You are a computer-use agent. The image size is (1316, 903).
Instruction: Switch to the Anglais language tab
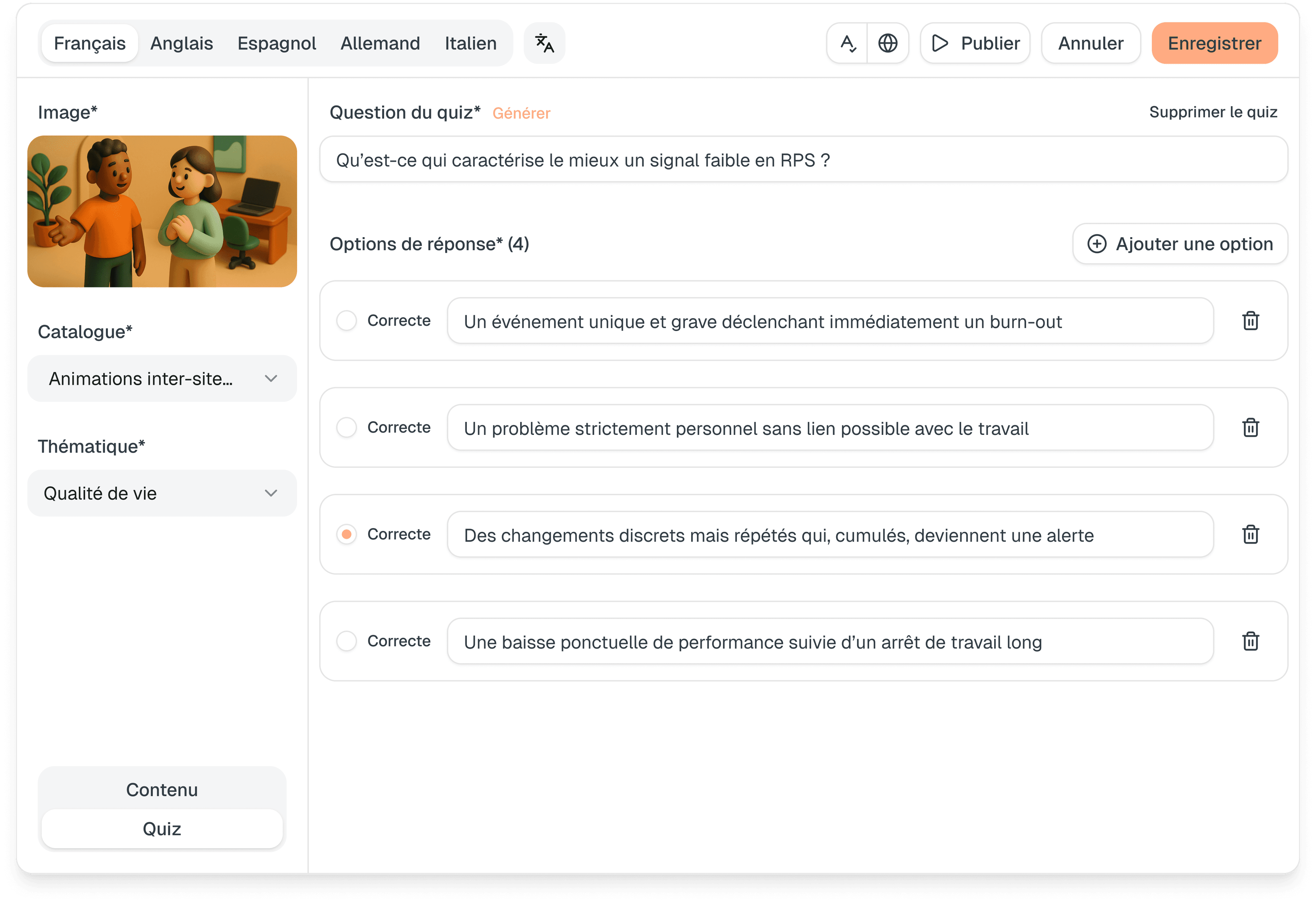tap(181, 43)
